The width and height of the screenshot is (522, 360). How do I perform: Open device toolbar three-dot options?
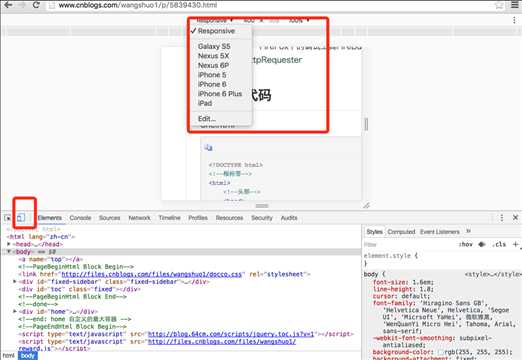tap(514, 21)
